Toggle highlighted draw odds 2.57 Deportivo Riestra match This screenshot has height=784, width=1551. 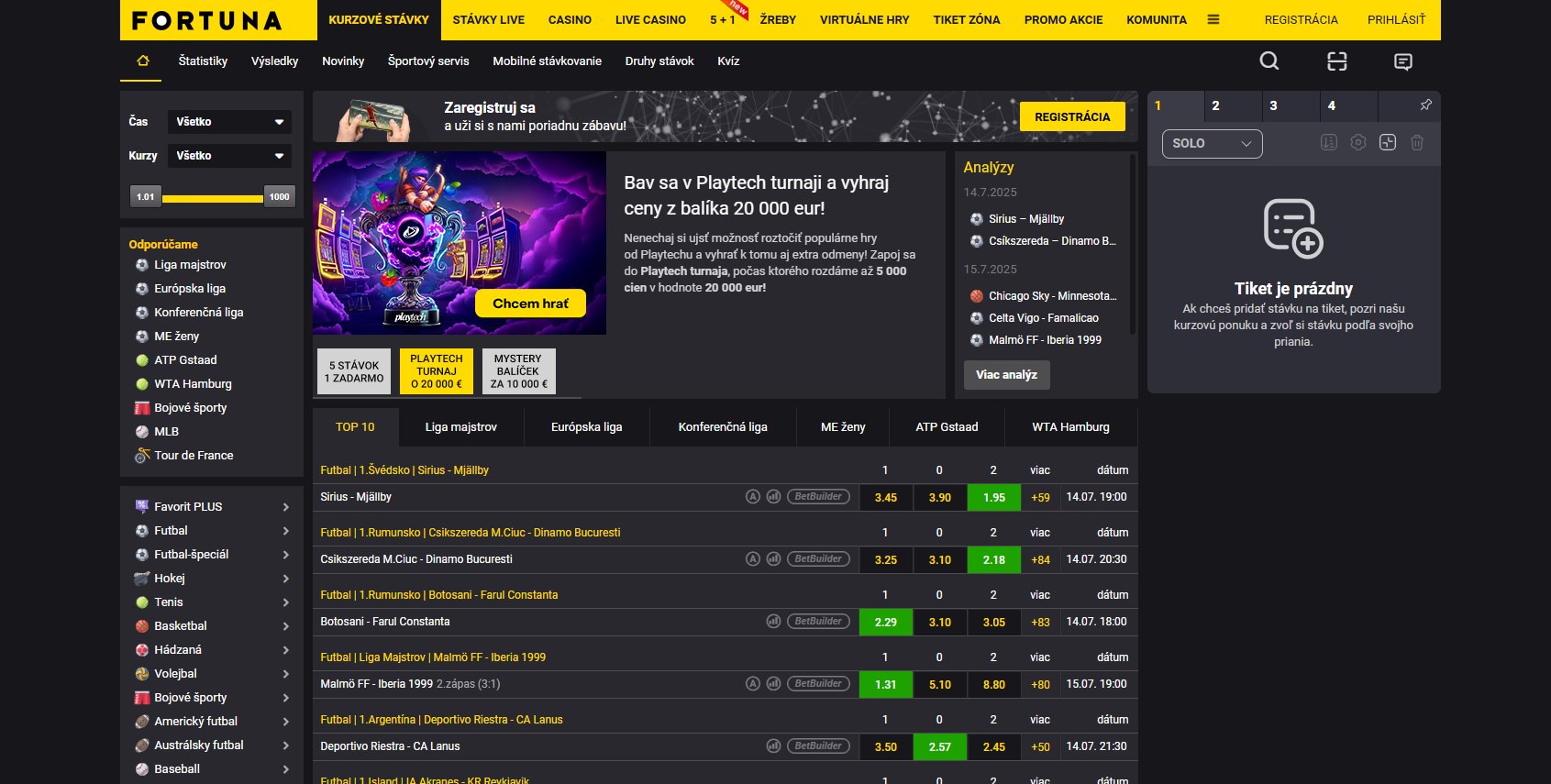[940, 747]
